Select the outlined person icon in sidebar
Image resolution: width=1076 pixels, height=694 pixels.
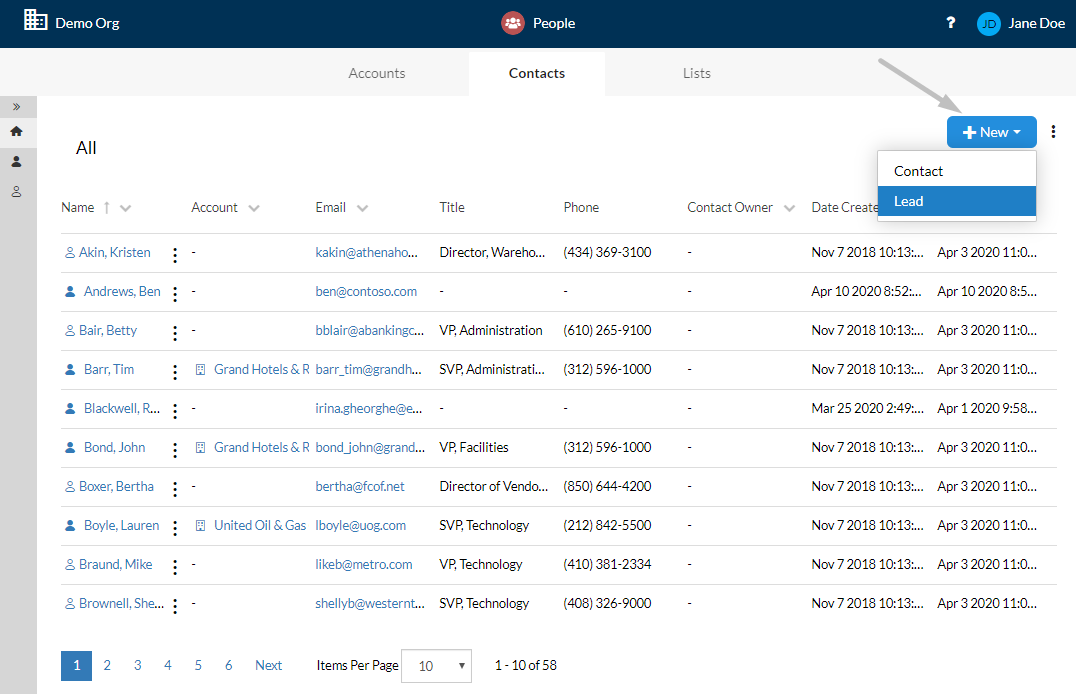tap(16, 192)
